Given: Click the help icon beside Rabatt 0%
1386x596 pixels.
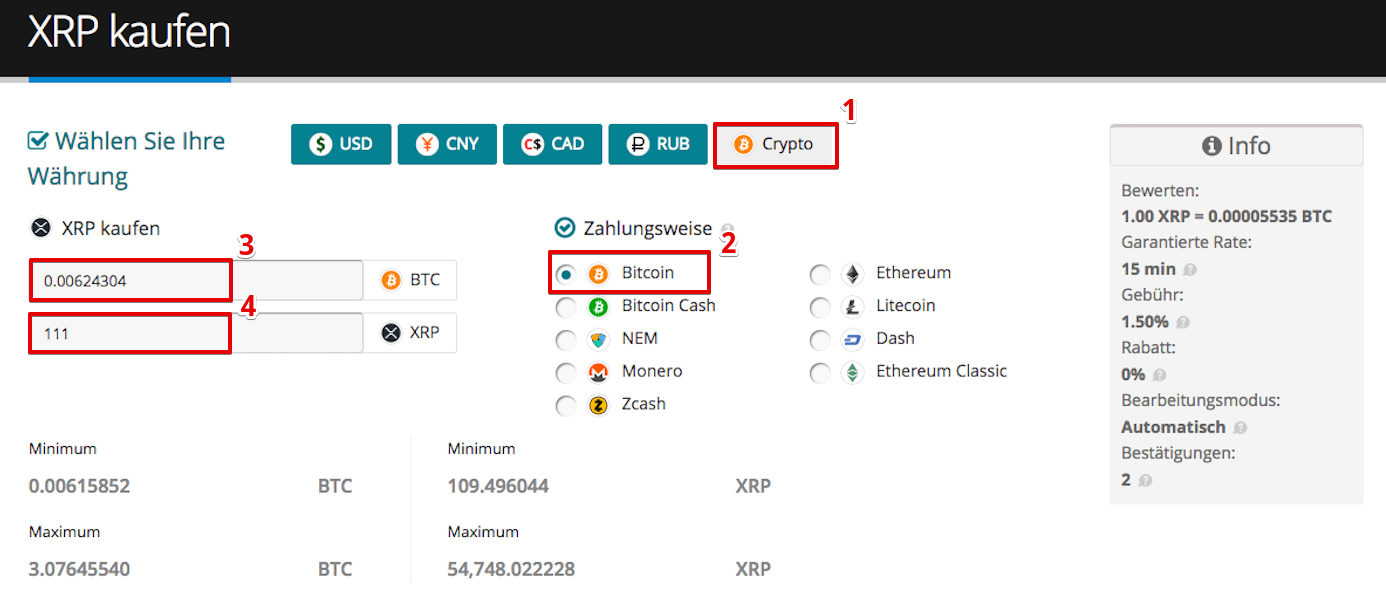Looking at the screenshot, I should pyautogui.click(x=1159, y=375).
